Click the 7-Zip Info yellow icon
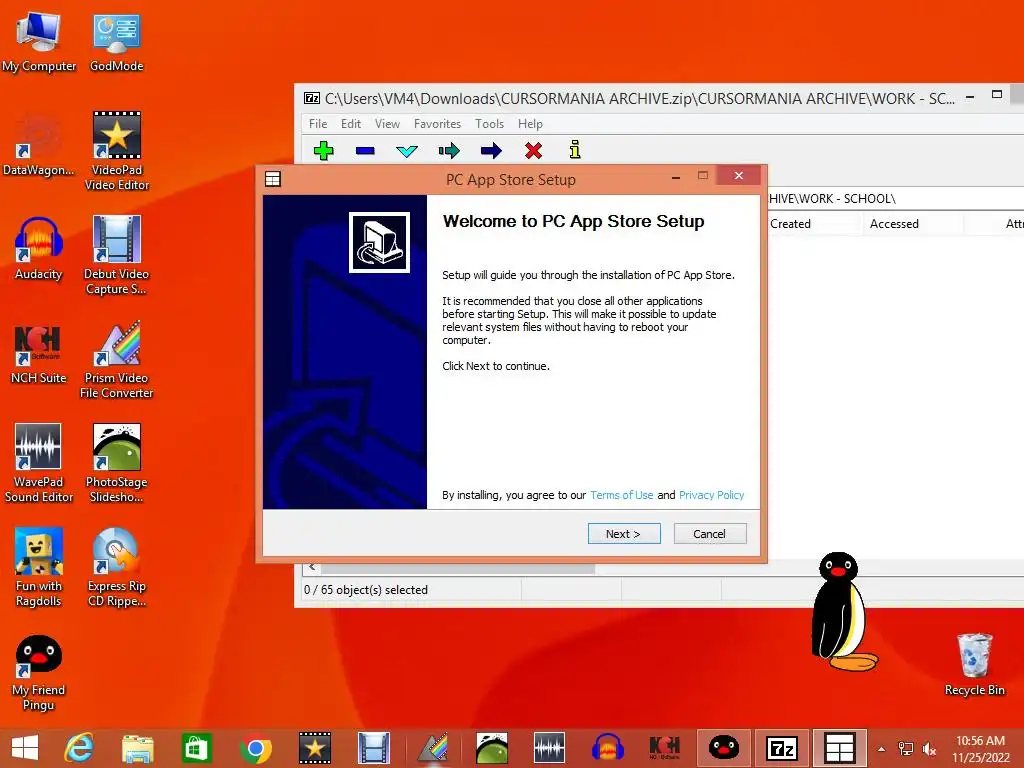Viewport: 1024px width, 768px height. pyautogui.click(x=575, y=150)
